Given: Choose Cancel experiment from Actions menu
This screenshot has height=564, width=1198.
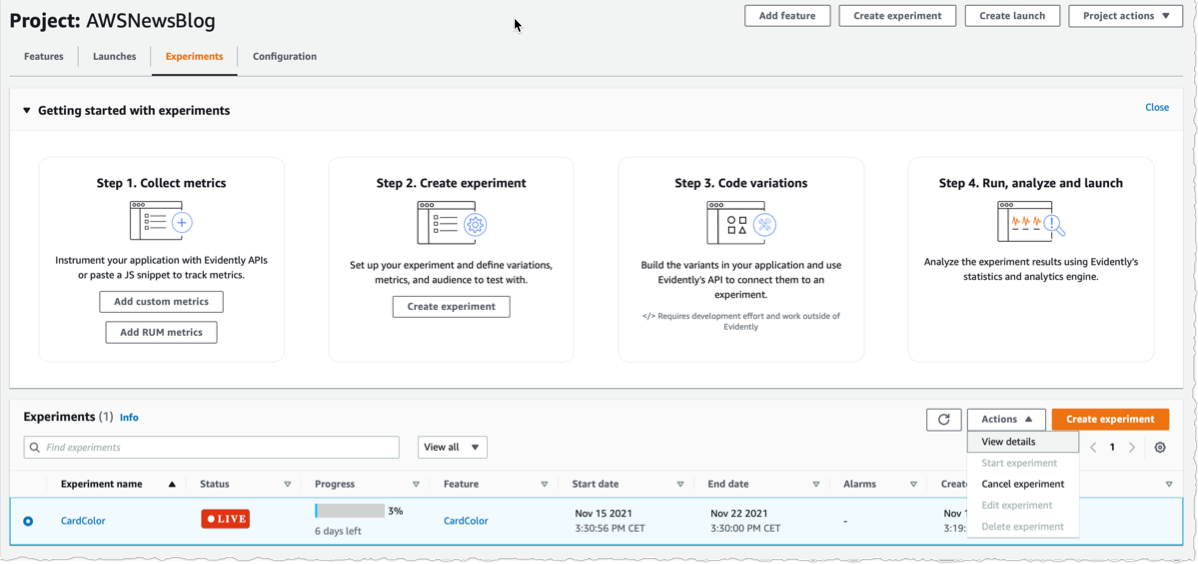Looking at the screenshot, I should pos(1023,484).
